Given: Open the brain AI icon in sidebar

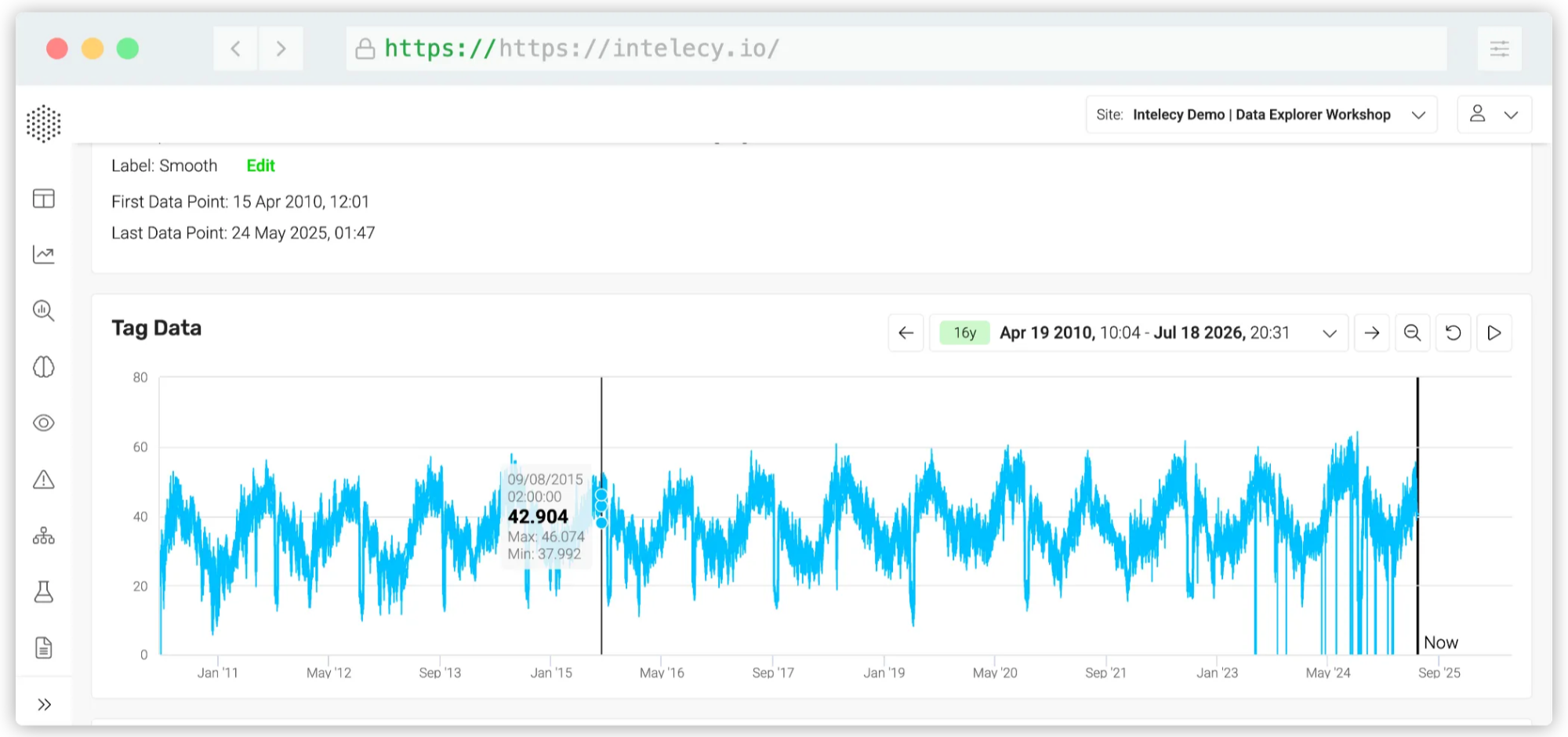Looking at the screenshot, I should click(44, 367).
